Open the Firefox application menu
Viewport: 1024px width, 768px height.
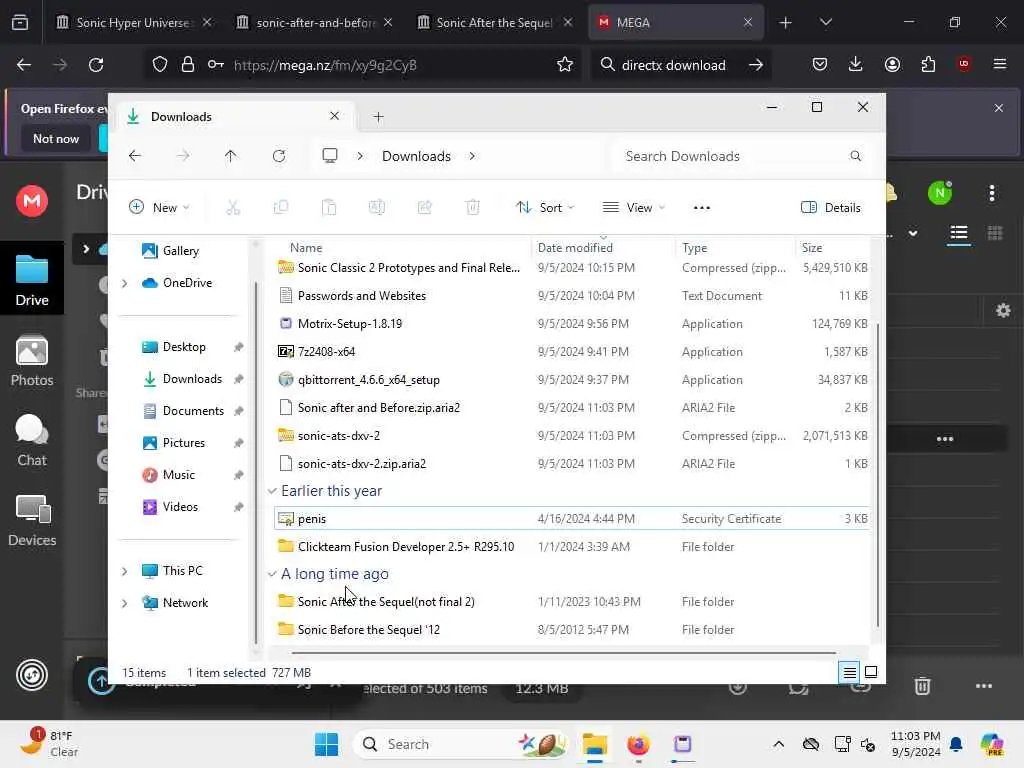point(1000,65)
